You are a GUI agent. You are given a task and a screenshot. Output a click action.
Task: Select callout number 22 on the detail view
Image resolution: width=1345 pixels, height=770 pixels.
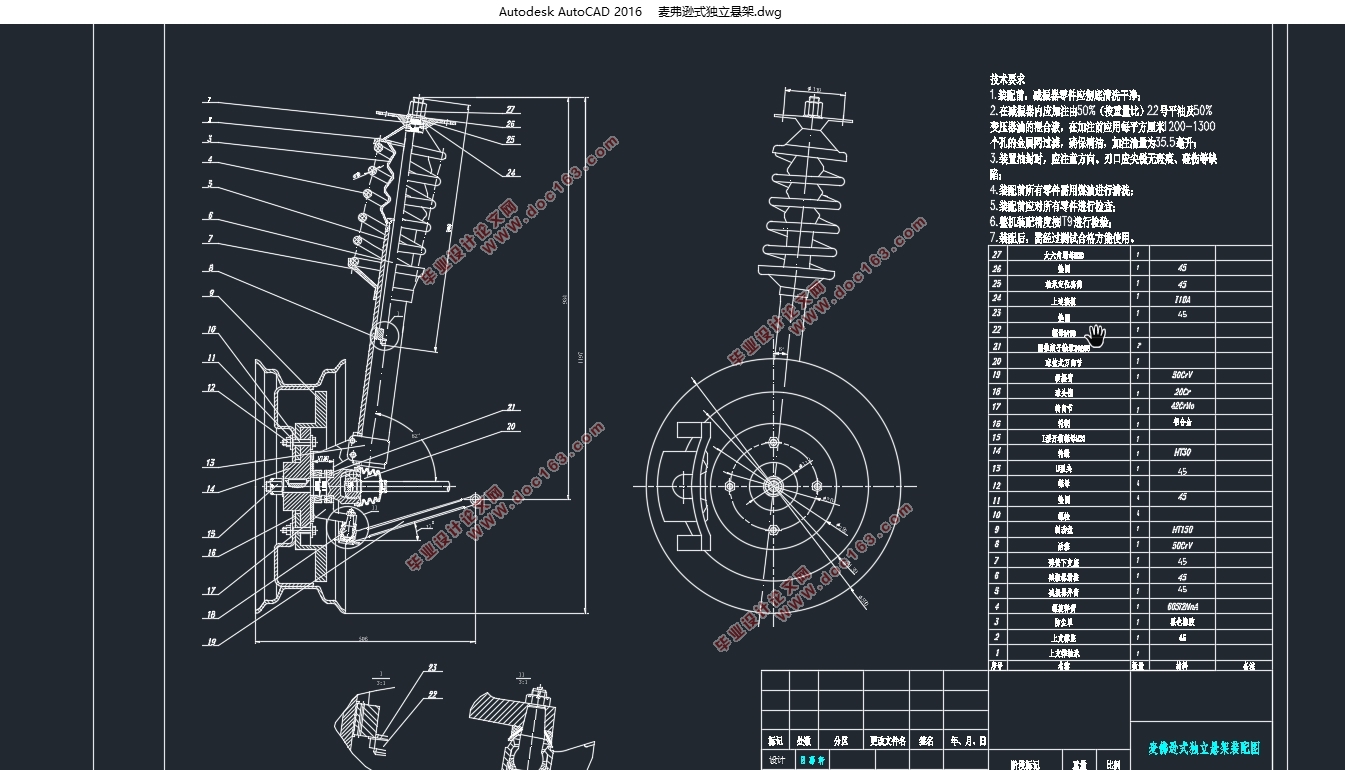click(x=433, y=693)
